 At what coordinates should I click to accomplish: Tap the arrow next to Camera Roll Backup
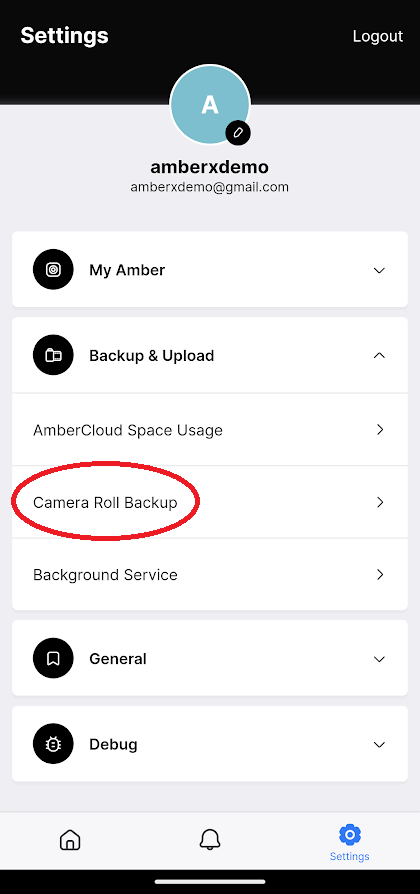click(380, 502)
